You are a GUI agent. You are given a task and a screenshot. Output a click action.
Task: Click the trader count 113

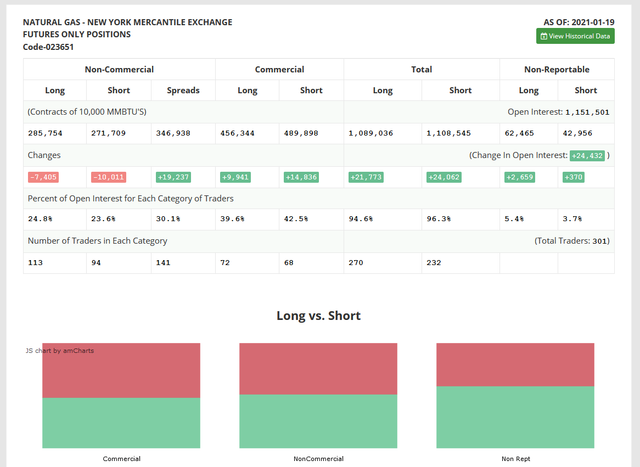35,262
